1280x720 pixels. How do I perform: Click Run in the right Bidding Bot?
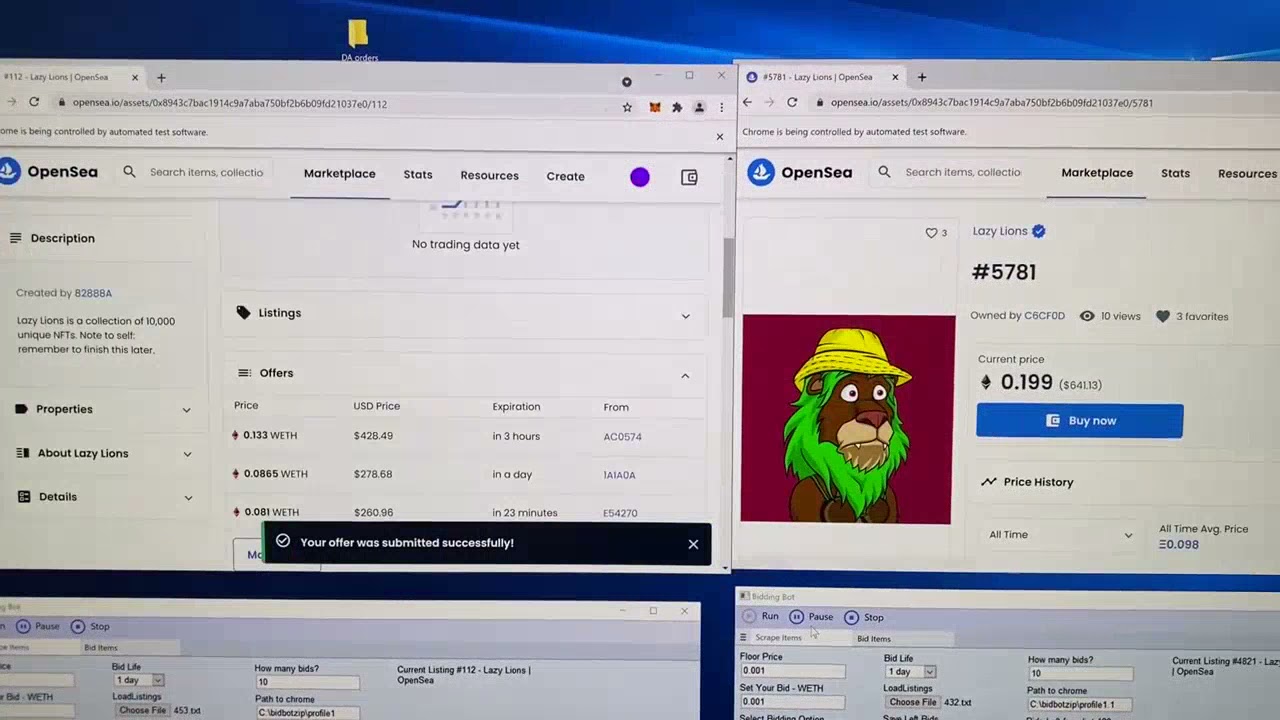coord(761,616)
